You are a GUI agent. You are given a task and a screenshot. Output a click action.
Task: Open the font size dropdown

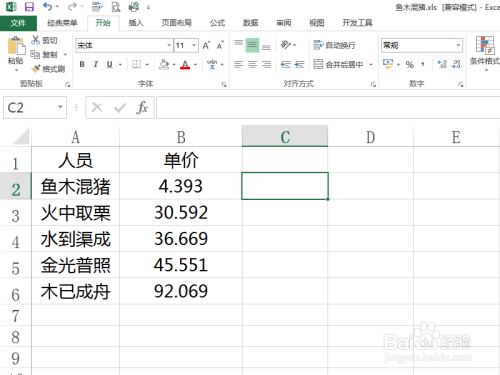pyautogui.click(x=194, y=45)
